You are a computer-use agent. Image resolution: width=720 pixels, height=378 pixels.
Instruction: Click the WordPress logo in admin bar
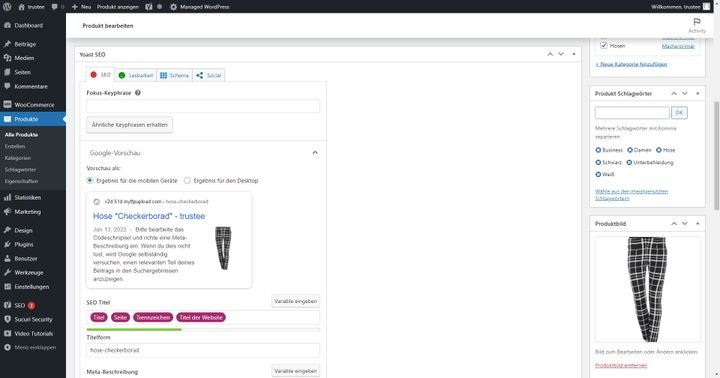[x=7, y=6]
